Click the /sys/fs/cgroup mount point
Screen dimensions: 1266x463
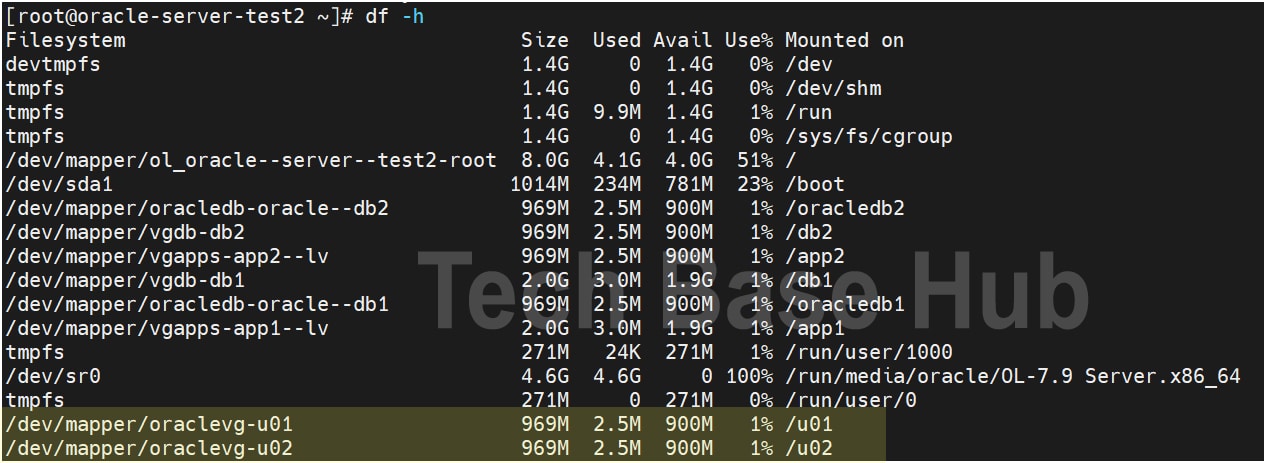(868, 137)
